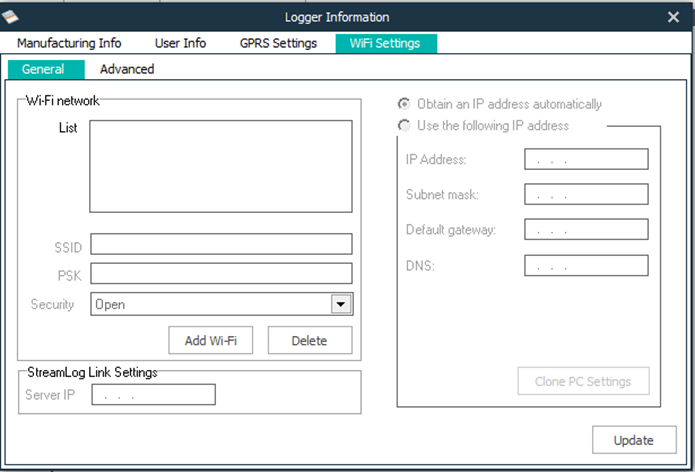This screenshot has height=472, width=695.
Task: Click the Server IP field
Action: point(153,395)
